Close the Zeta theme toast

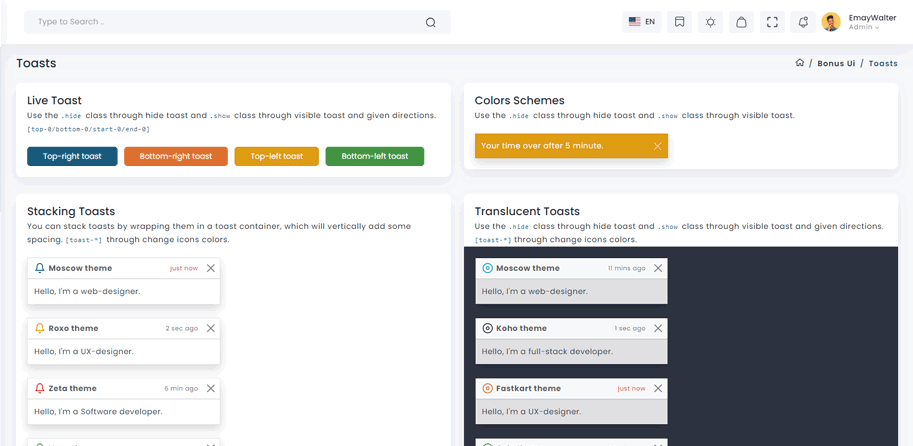tap(210, 388)
